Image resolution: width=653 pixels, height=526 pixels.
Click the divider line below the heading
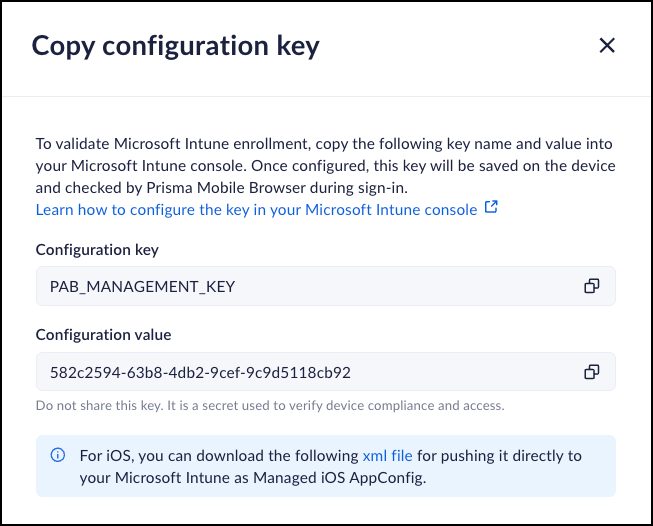(326, 97)
